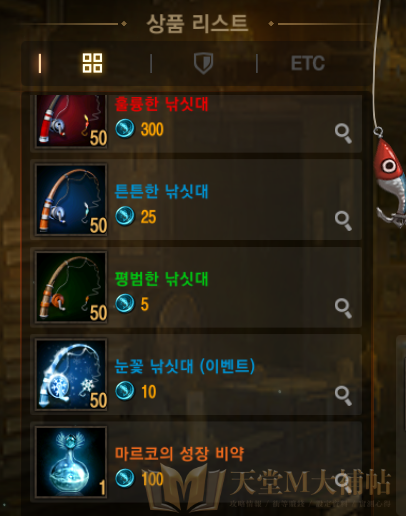Select the snowflake fishing rod image
This screenshot has height=516, width=406.
[x=71, y=375]
